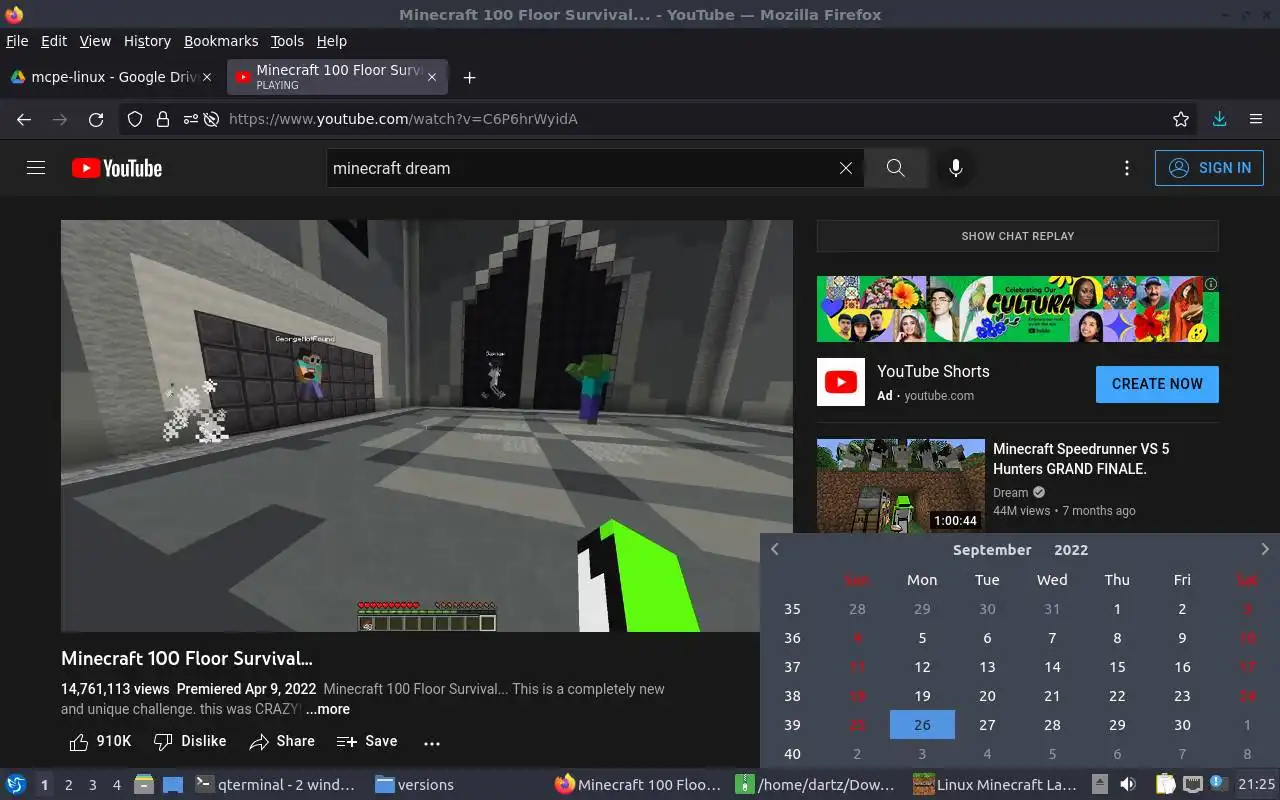
Task: Click the CREATE NOW ad button
Action: 1157,384
